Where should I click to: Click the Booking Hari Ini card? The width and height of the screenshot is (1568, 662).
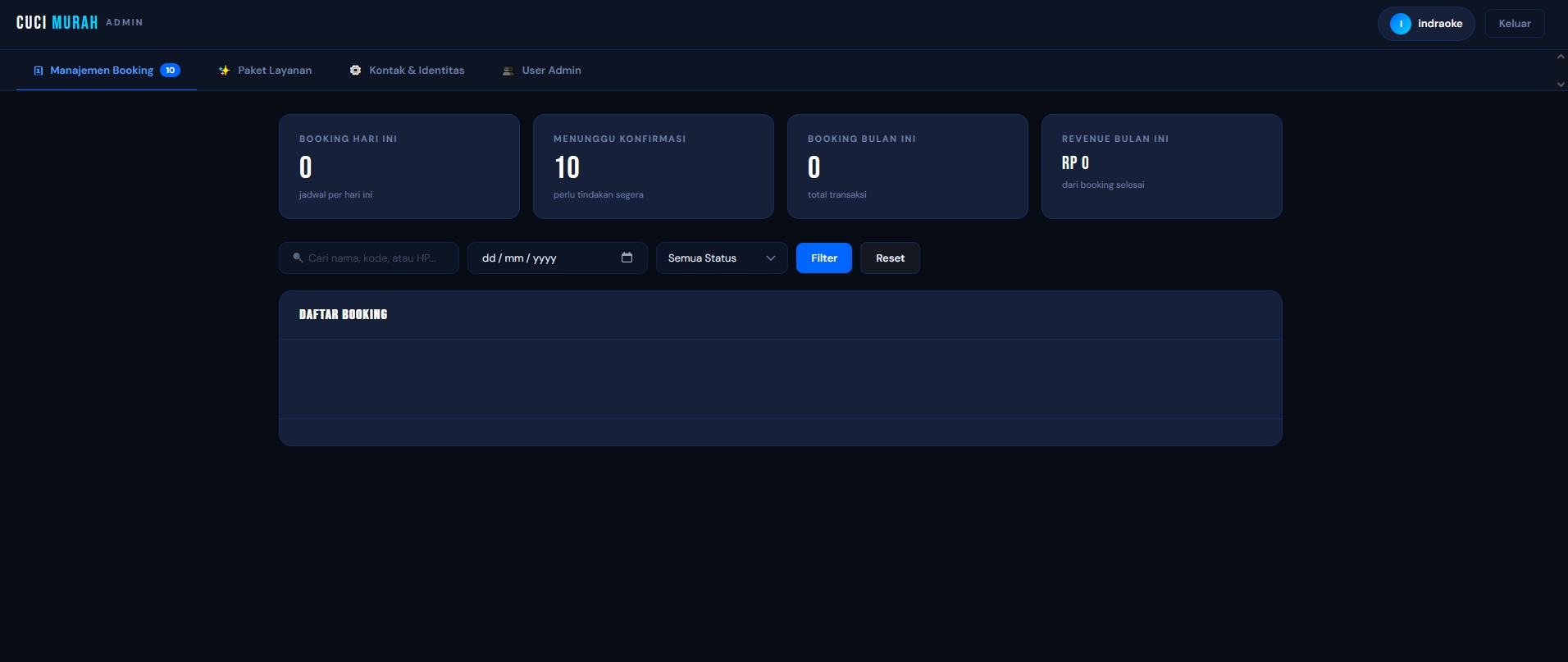point(399,167)
